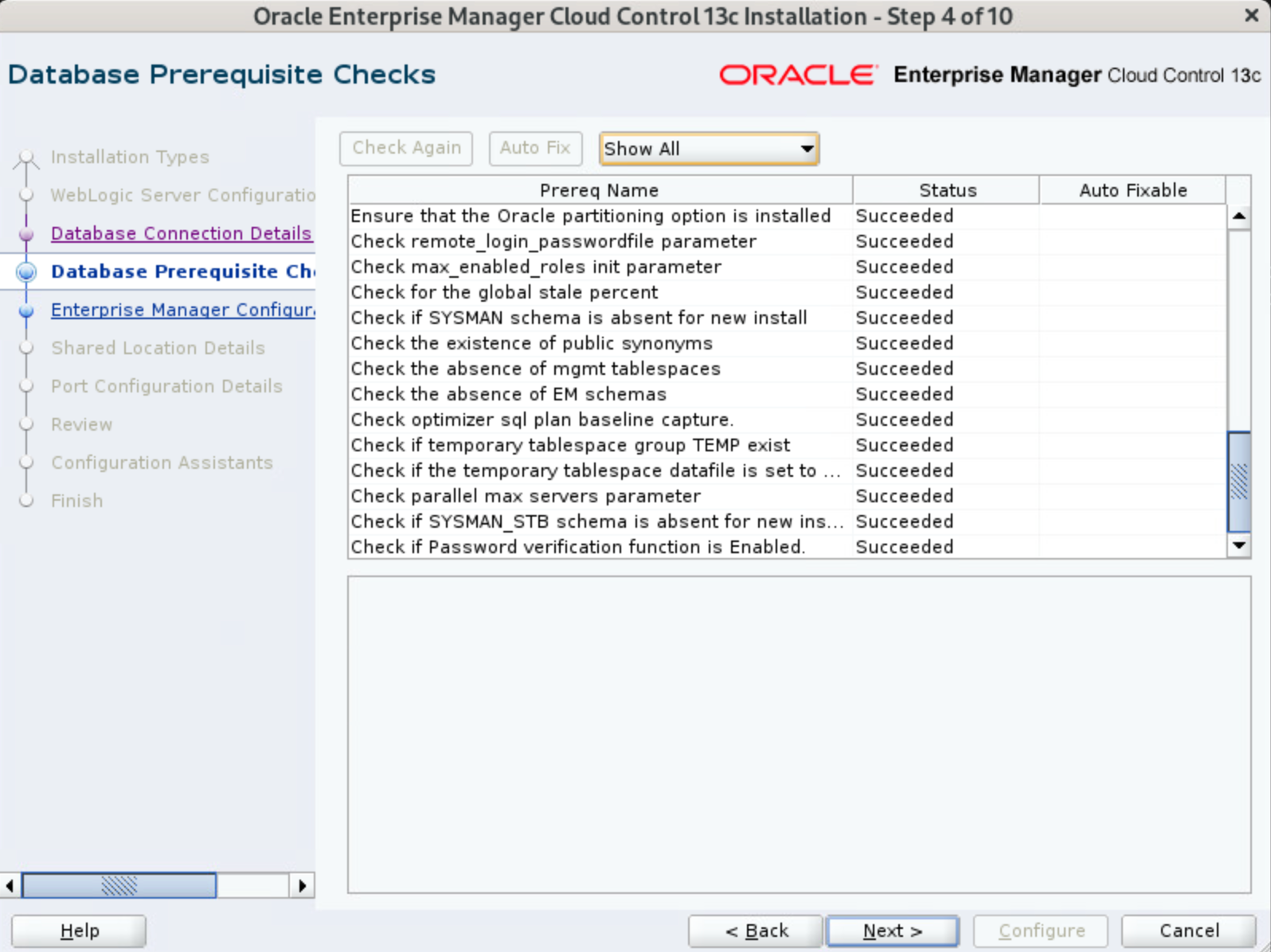Screen dimensions: 1271x952
Task: Select the existence of public synonyms row
Action: point(787,343)
